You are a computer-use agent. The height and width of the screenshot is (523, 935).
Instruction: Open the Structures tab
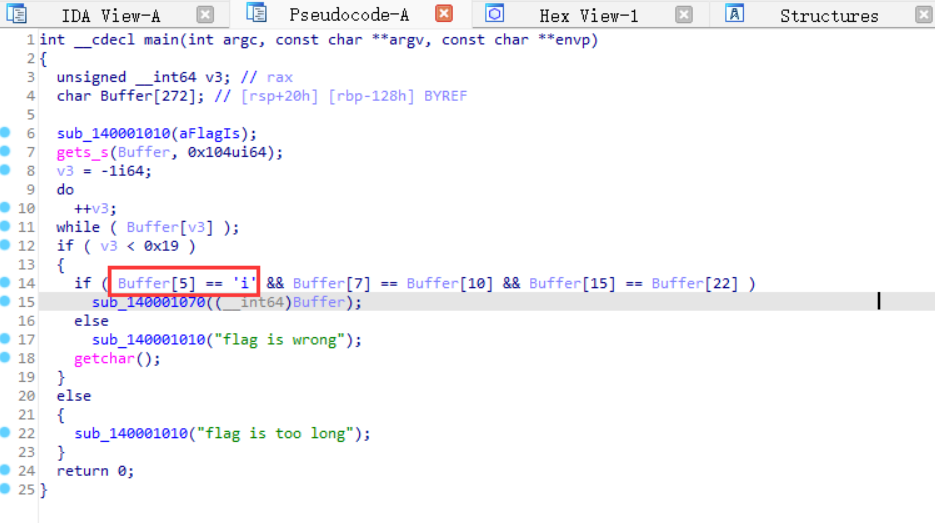coord(829,16)
